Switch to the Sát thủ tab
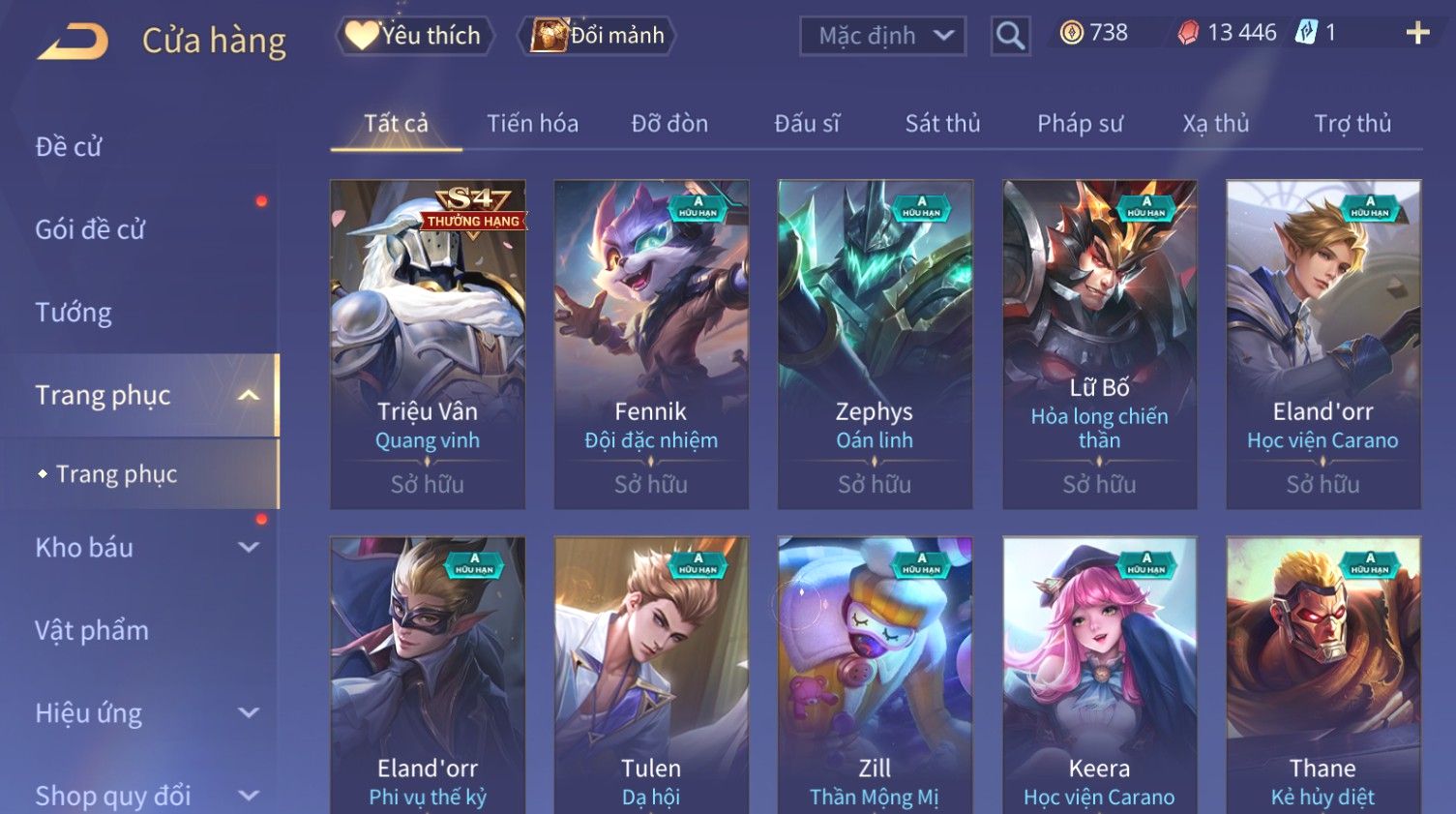This screenshot has width=1456, height=814. tap(942, 123)
